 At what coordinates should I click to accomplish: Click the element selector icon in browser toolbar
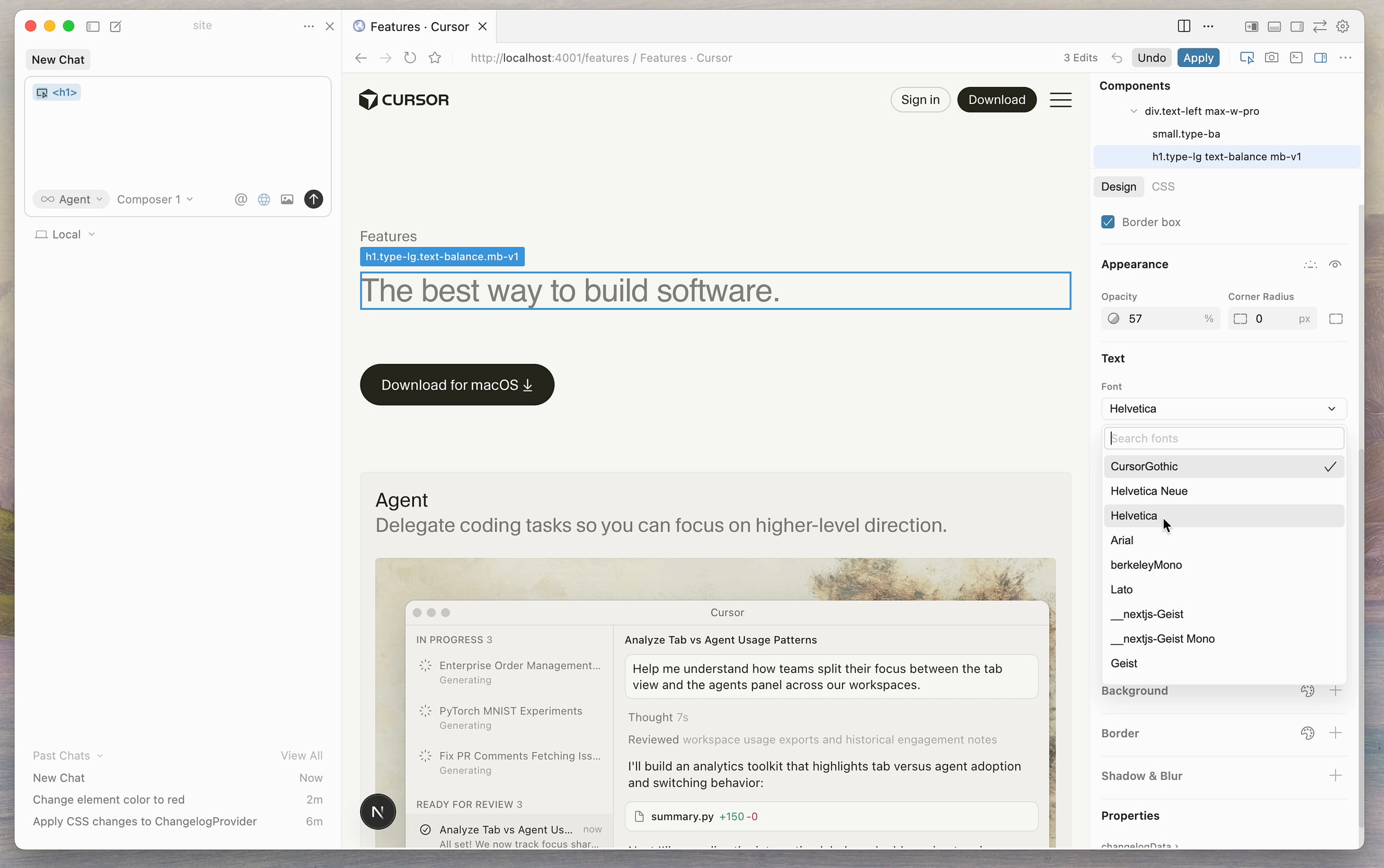[x=1246, y=58]
